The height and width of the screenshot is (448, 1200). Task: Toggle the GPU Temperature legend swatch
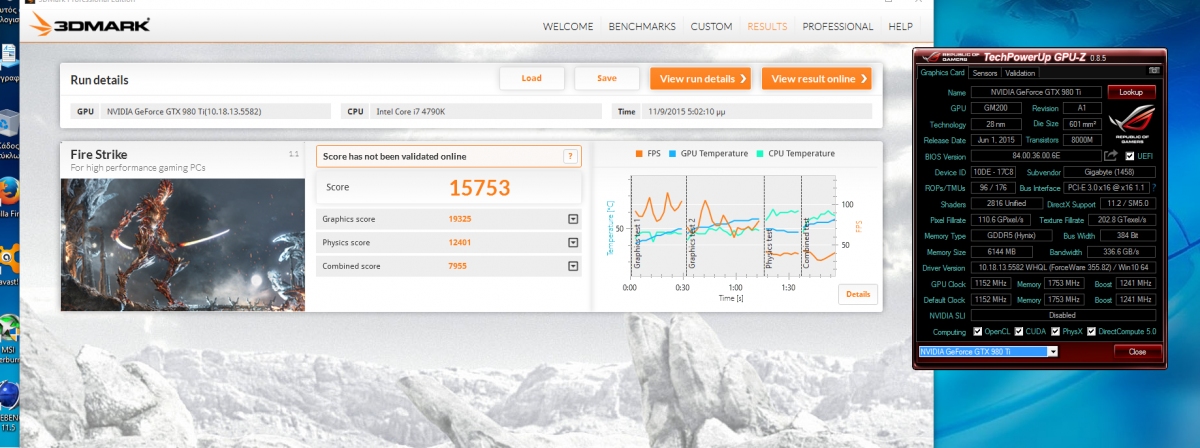(x=674, y=154)
